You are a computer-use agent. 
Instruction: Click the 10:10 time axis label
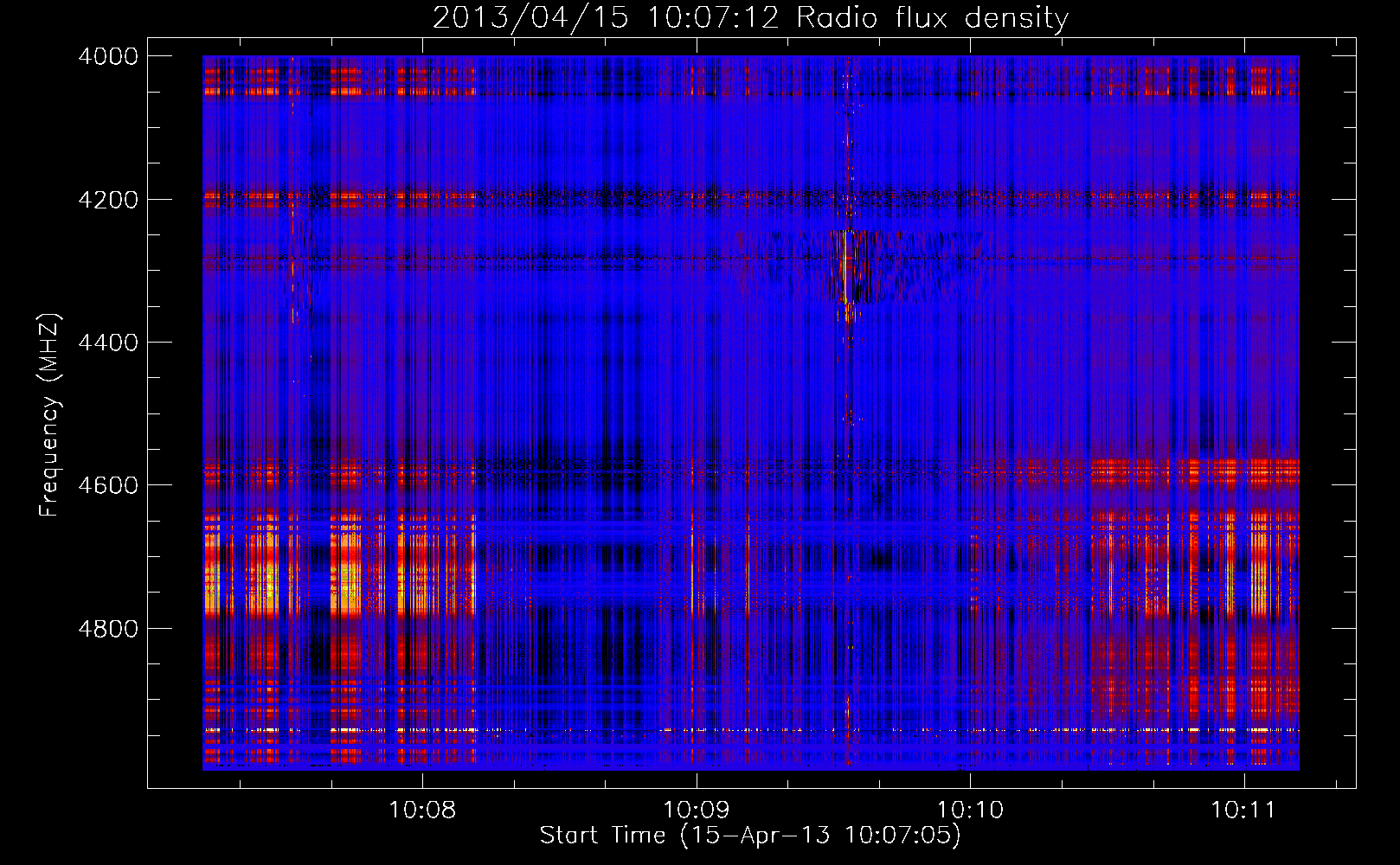[x=970, y=811]
